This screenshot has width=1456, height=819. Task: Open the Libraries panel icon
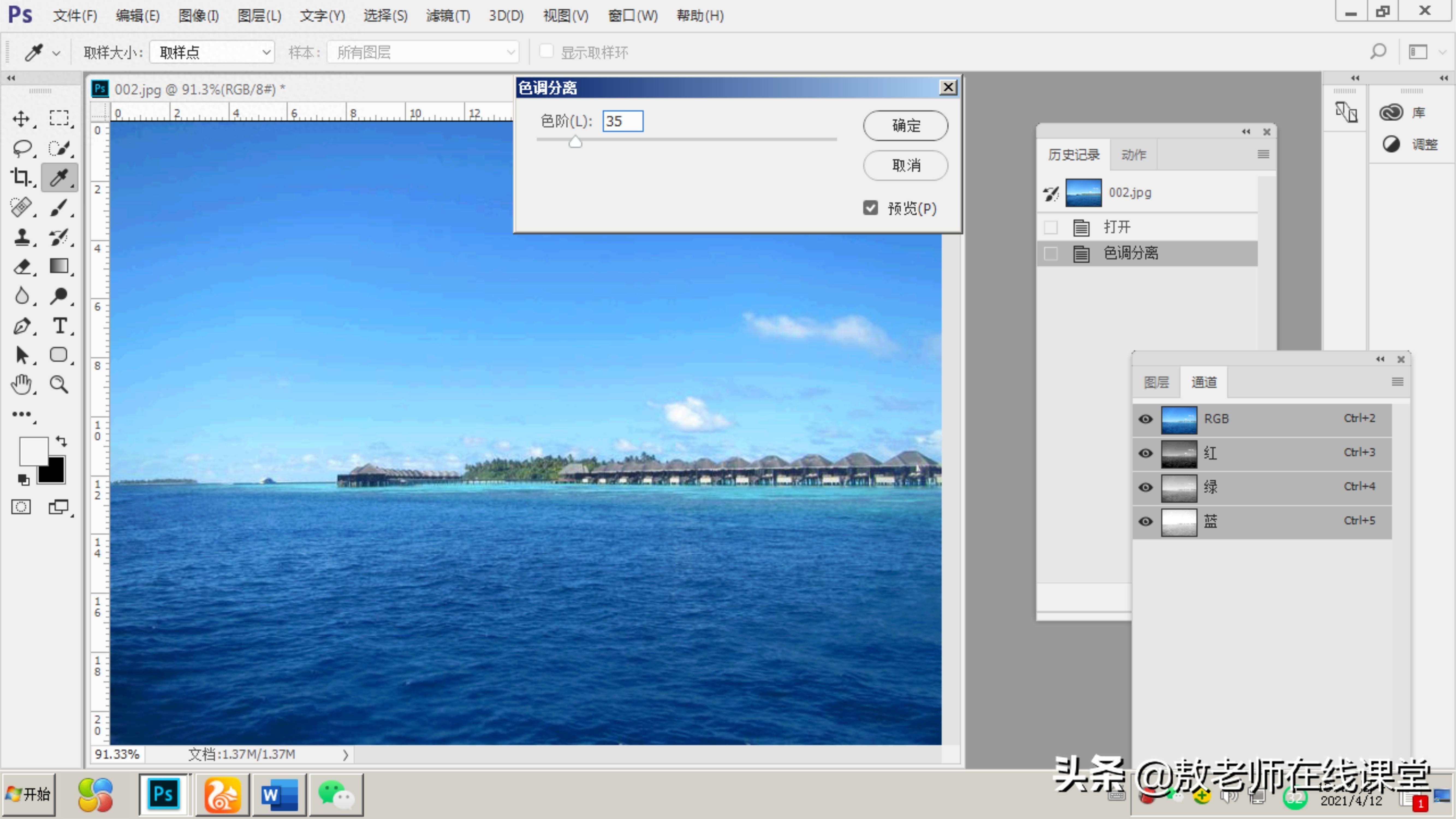[1391, 112]
